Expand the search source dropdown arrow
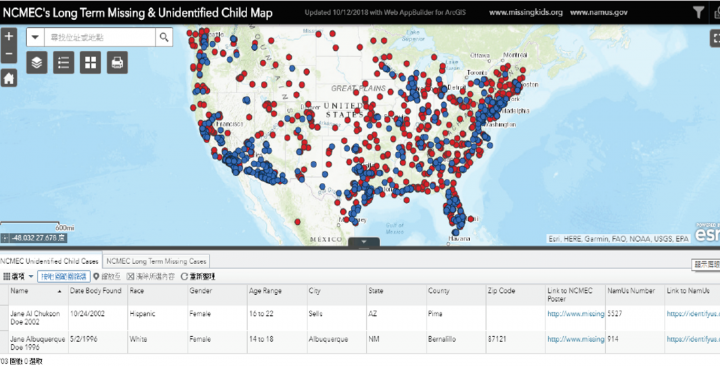Screen dimensions: 720x366 35,37
